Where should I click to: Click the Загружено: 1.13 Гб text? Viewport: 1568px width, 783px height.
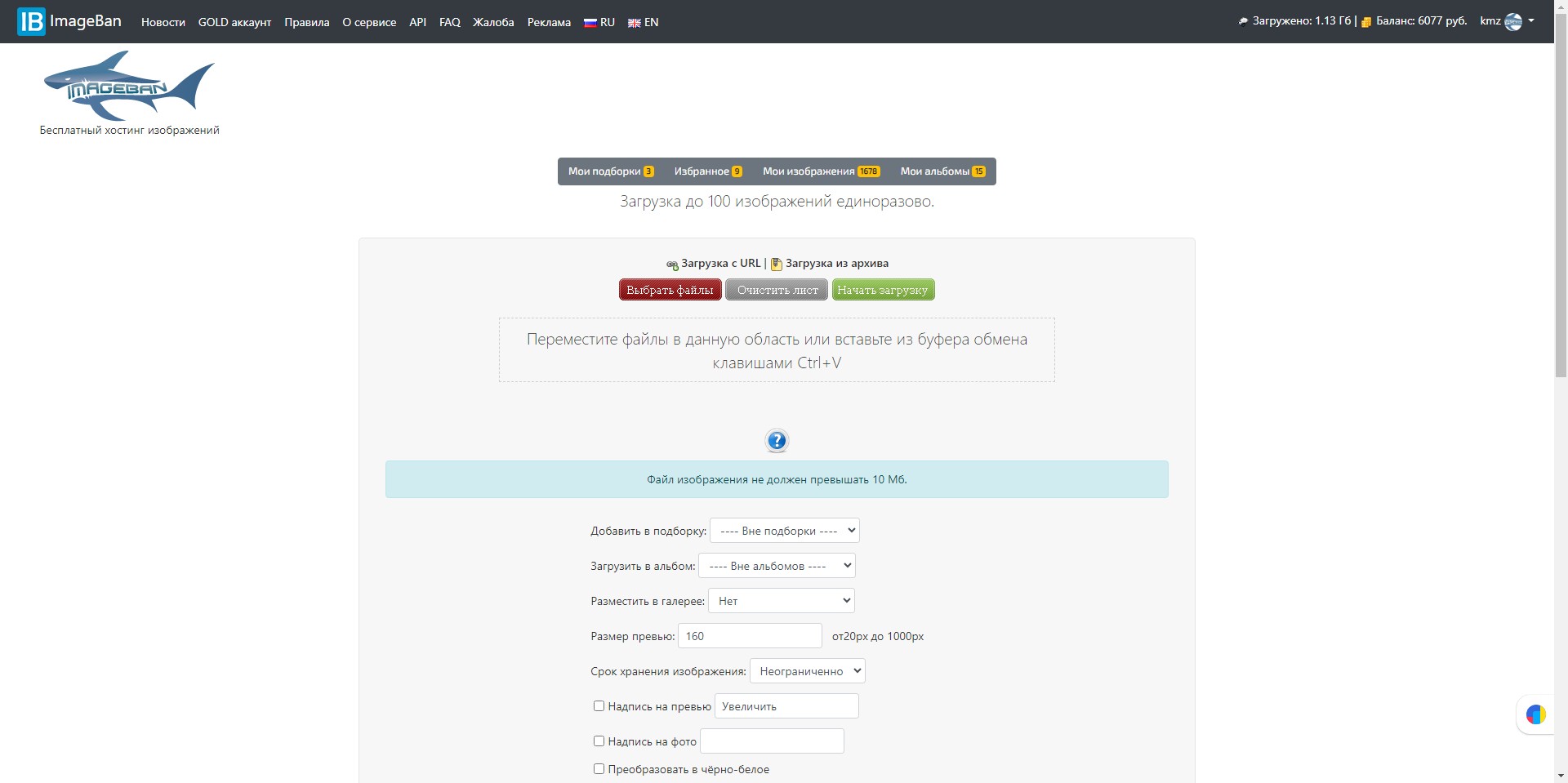point(1302,21)
